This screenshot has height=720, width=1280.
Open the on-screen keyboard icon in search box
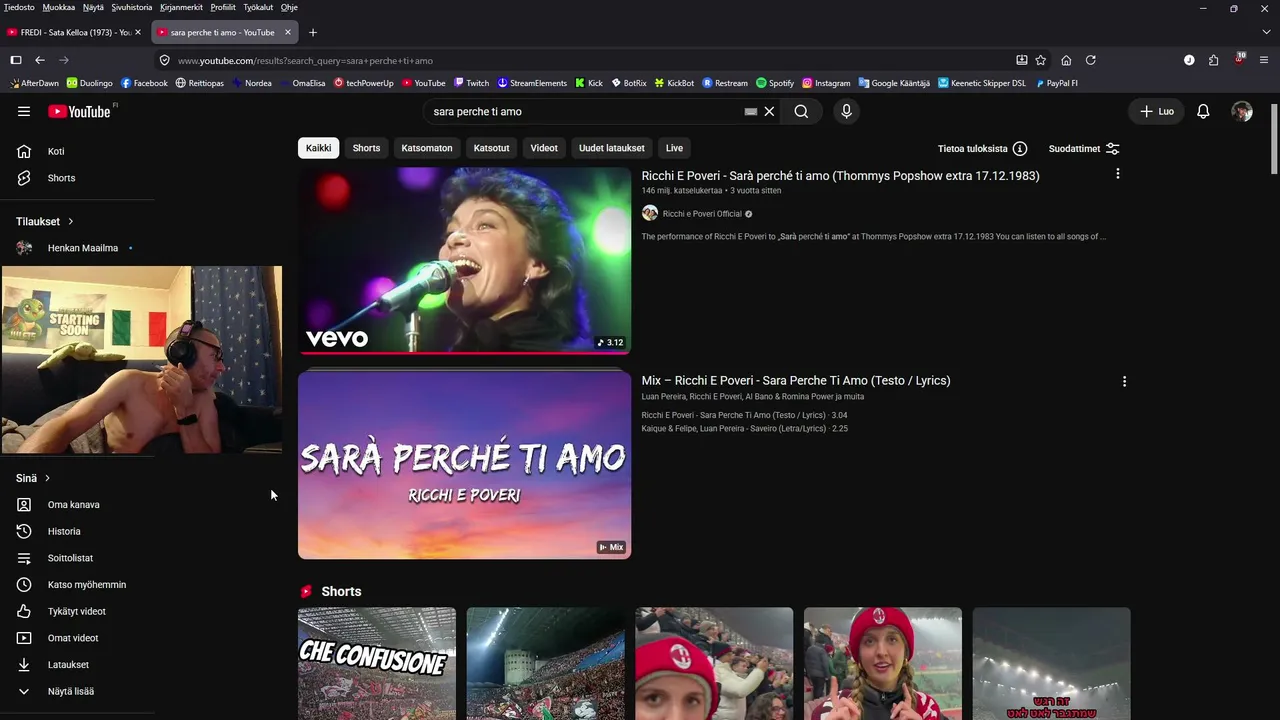[x=751, y=111]
